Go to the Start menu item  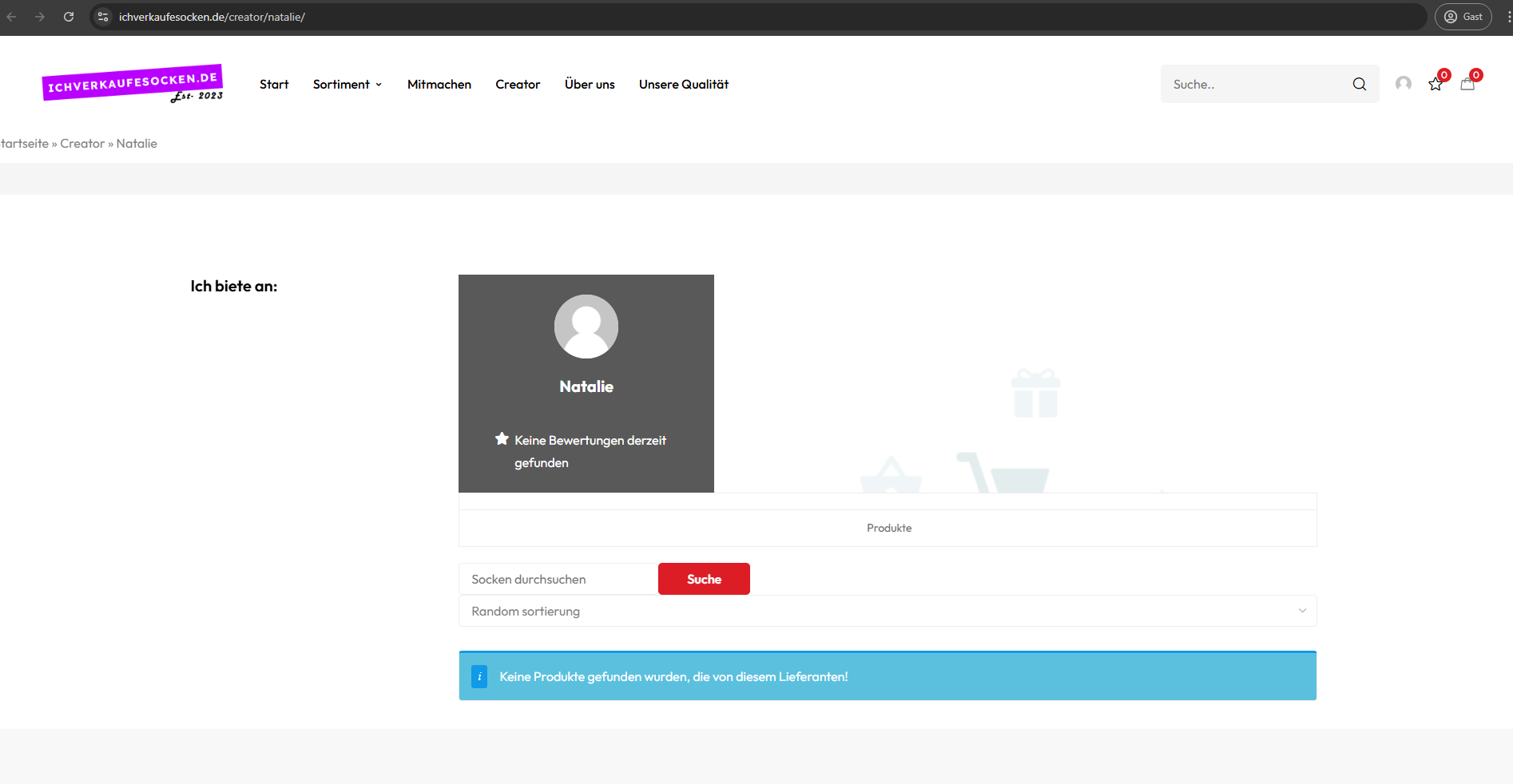point(274,85)
